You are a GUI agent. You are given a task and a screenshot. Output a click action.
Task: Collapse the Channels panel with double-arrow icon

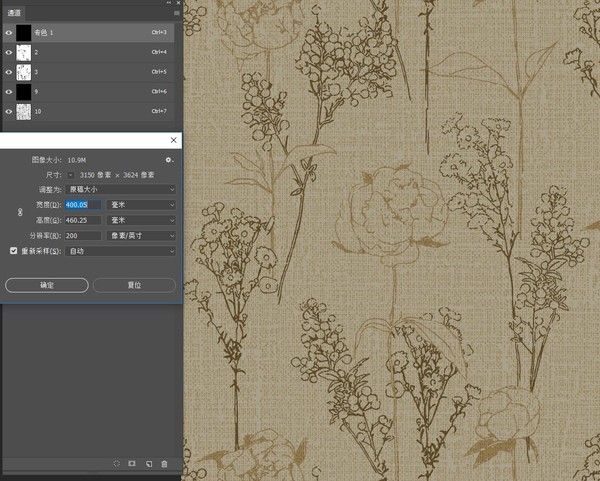169,2
